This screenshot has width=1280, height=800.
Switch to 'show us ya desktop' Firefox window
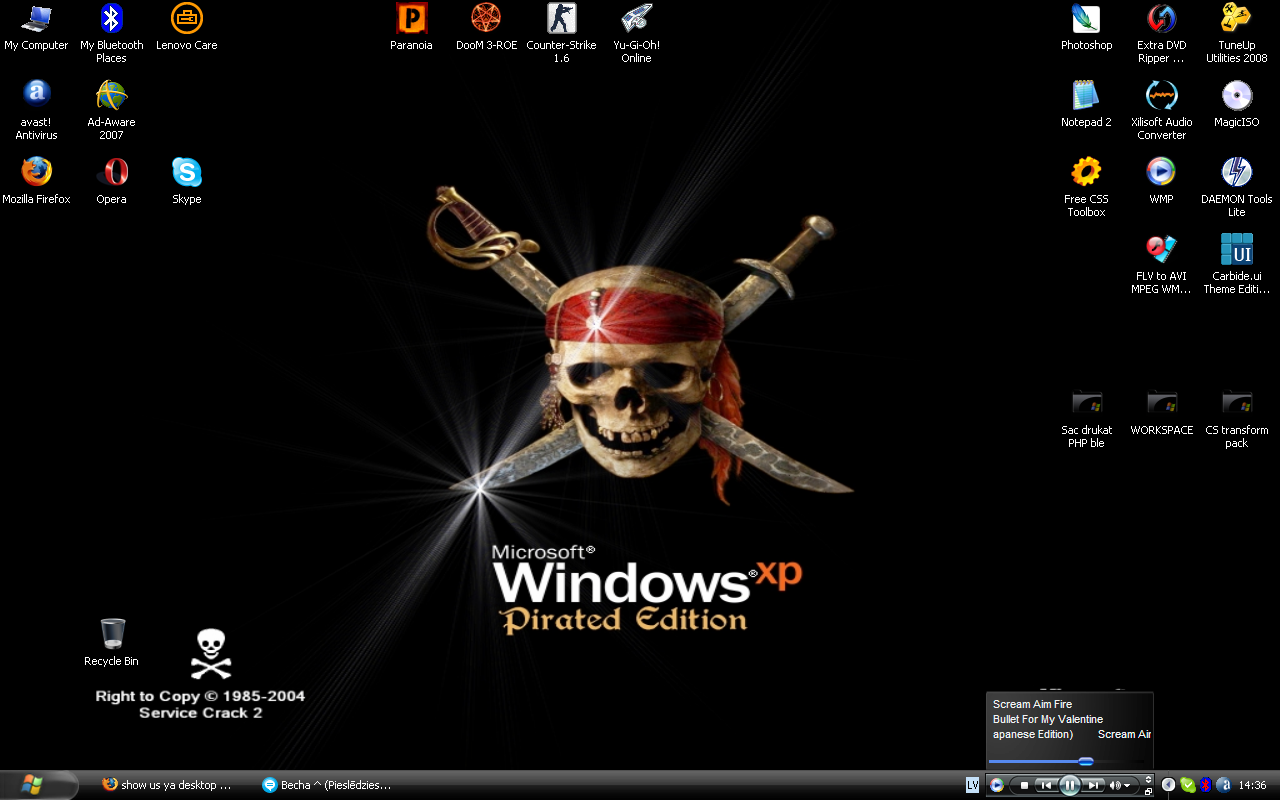[x=168, y=785]
